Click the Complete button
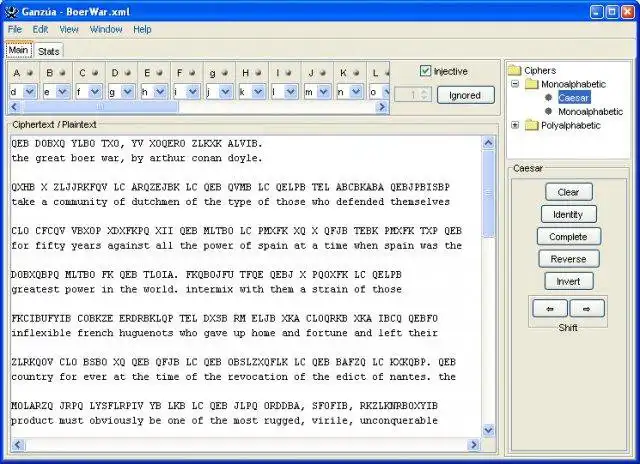 pyautogui.click(x=568, y=236)
